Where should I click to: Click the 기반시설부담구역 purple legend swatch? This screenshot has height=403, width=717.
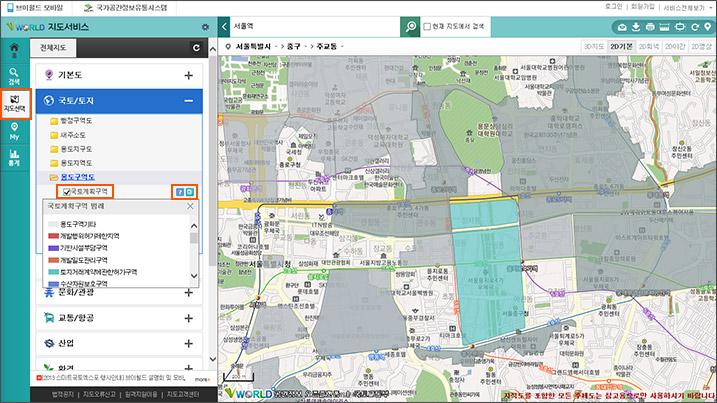click(53, 248)
